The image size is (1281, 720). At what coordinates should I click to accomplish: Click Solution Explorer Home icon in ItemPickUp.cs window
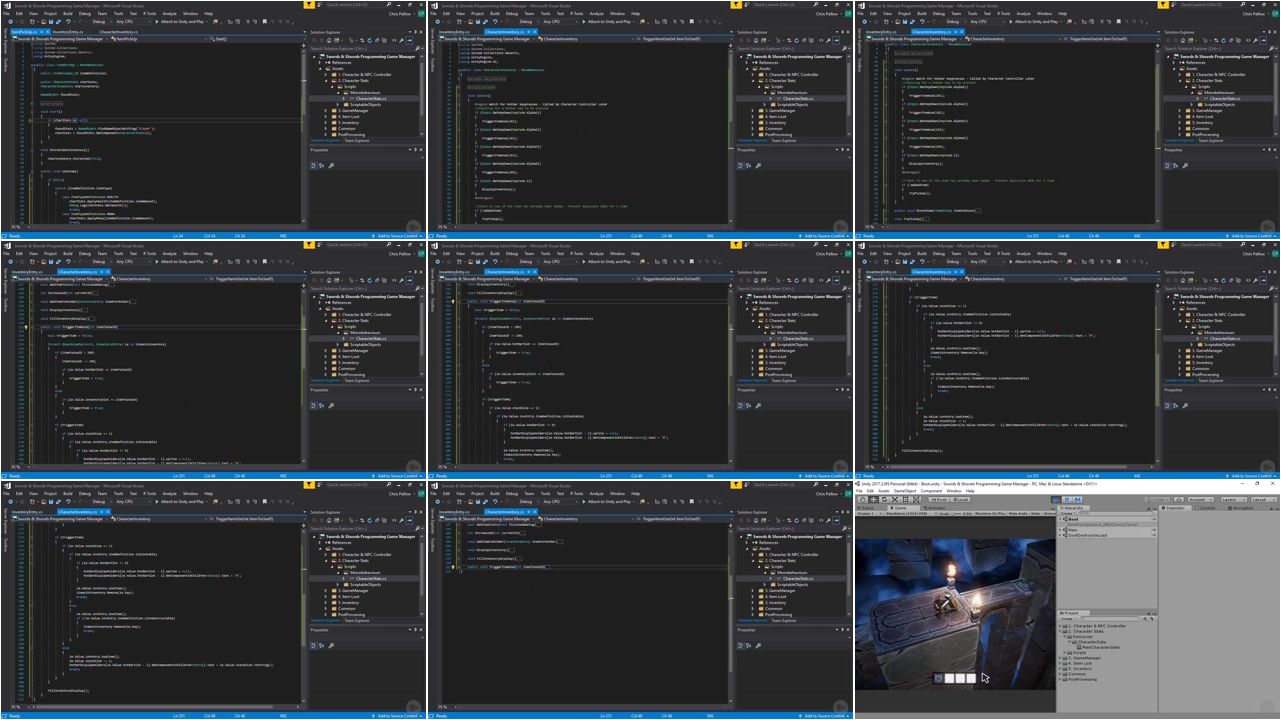(x=328, y=40)
